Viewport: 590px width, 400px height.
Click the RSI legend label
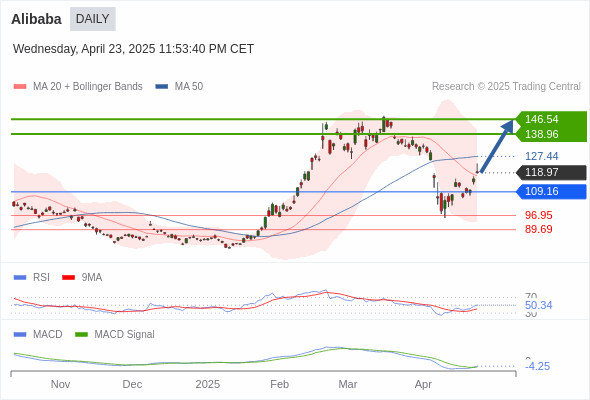(41, 278)
